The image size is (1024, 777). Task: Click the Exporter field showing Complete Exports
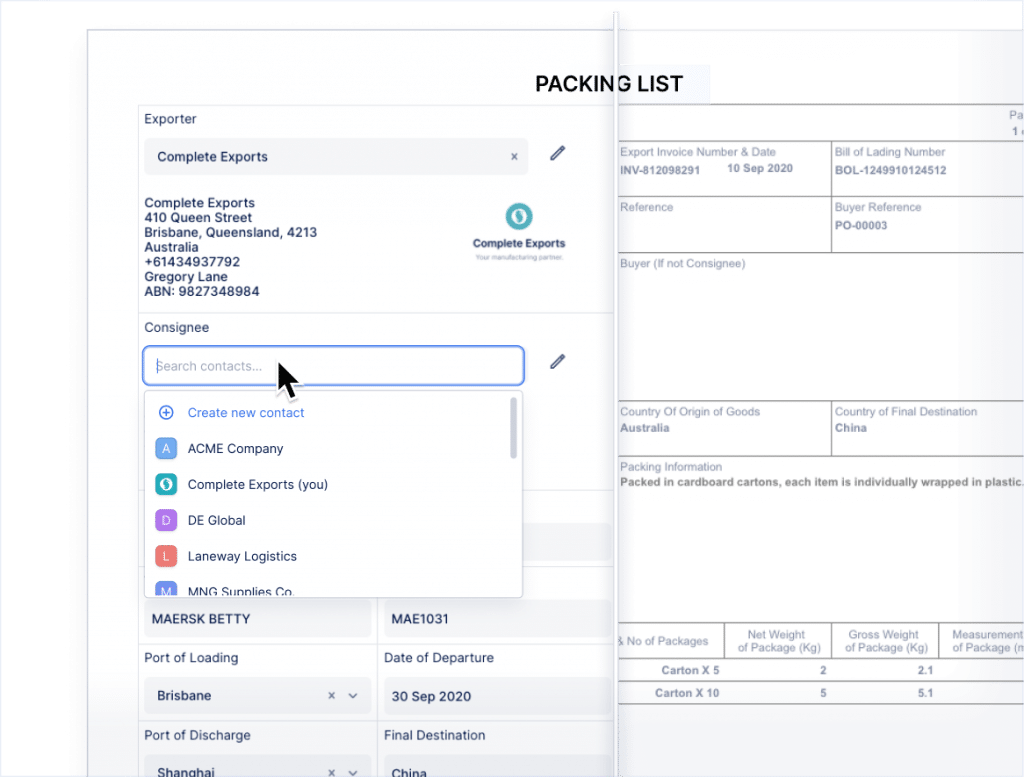pos(336,157)
